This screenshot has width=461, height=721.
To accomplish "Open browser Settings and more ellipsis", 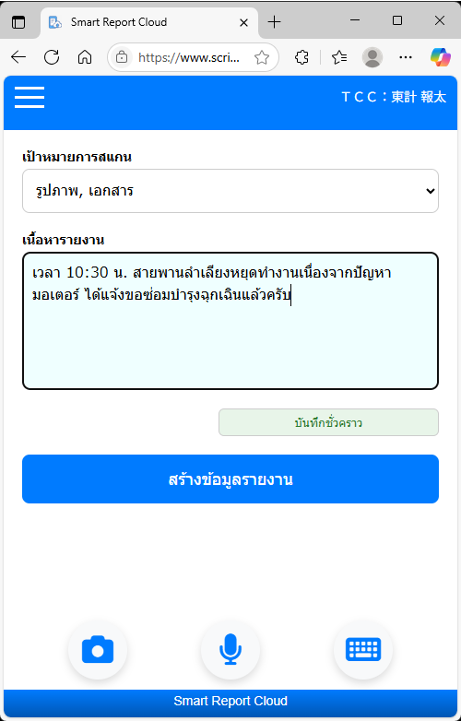I will click(405, 57).
